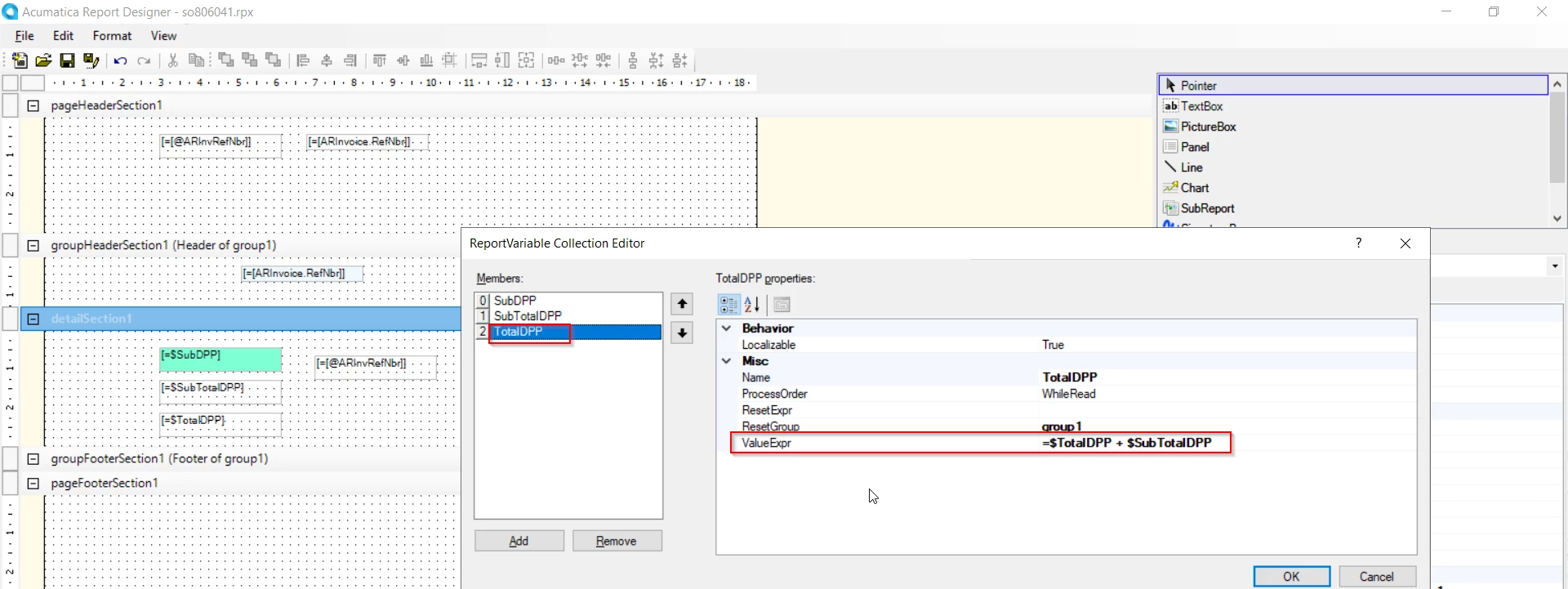
Task: Remove the selected variable member
Action: point(617,541)
